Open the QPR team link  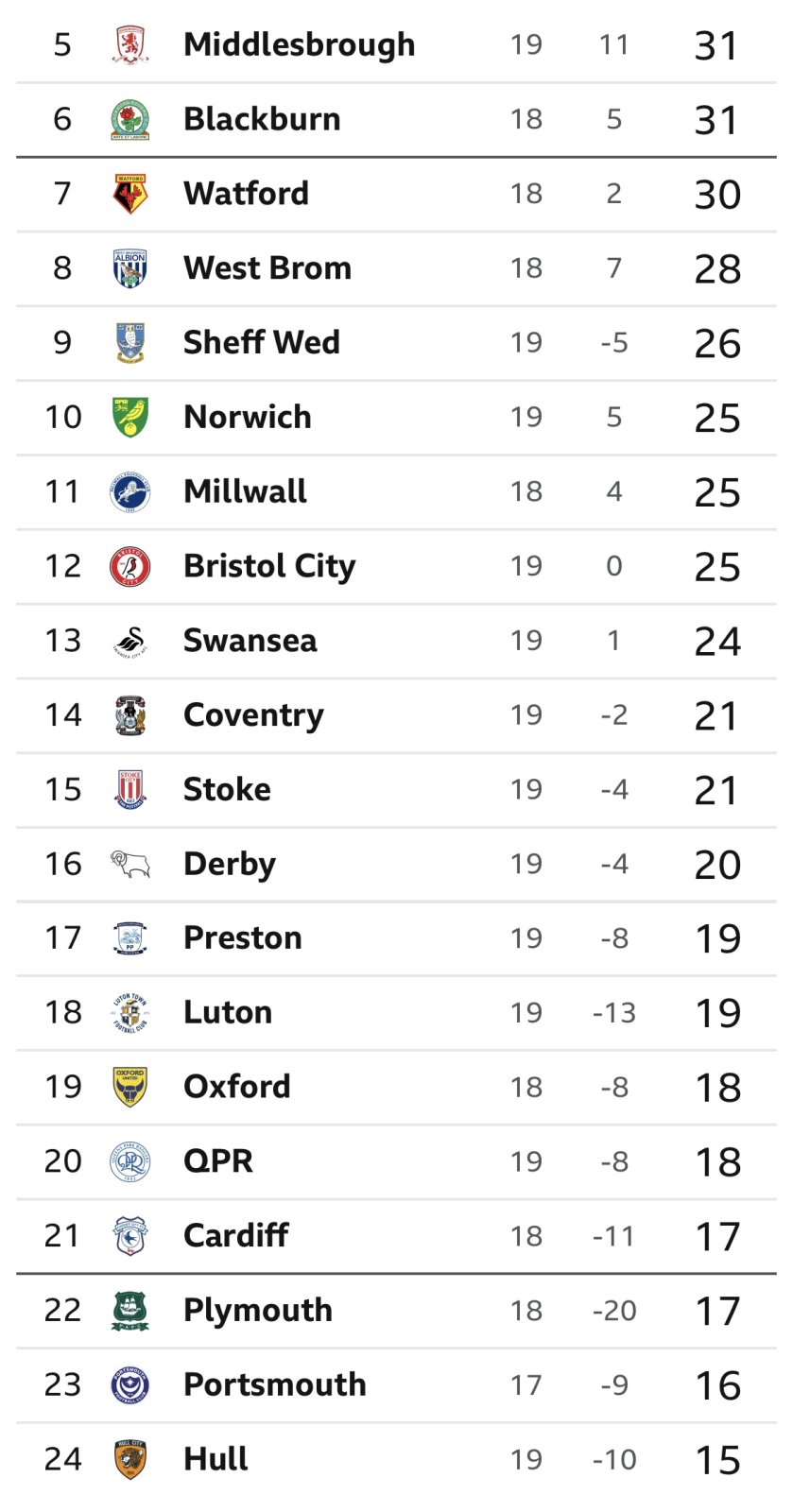pos(217,1161)
